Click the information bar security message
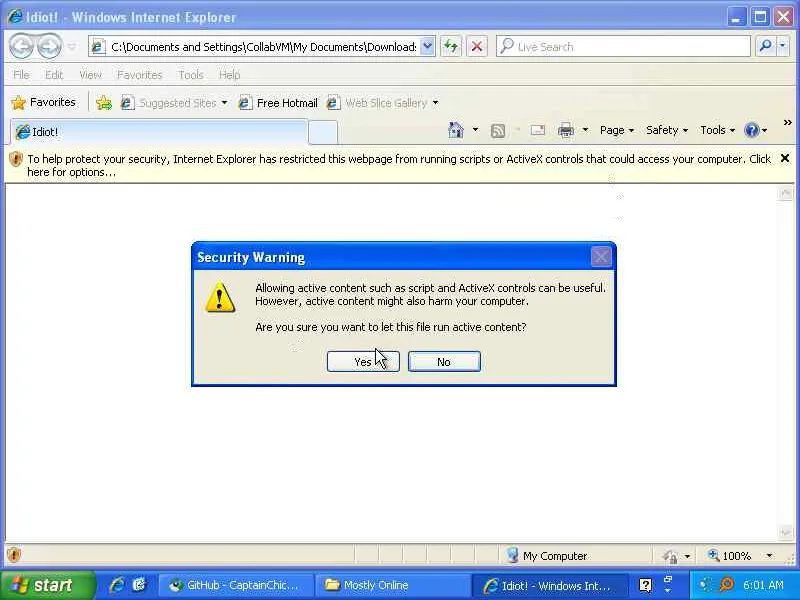This screenshot has height=600, width=800. pos(399,165)
